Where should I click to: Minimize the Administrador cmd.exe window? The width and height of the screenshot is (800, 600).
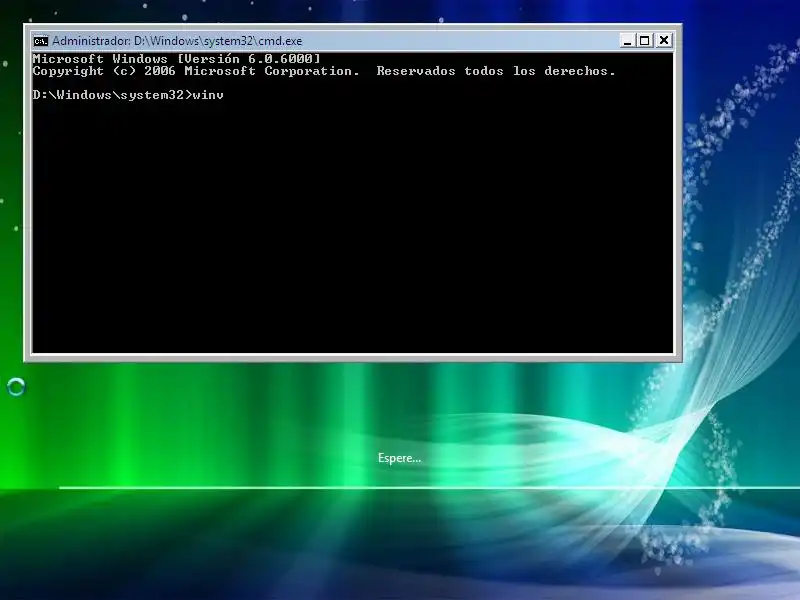627,40
